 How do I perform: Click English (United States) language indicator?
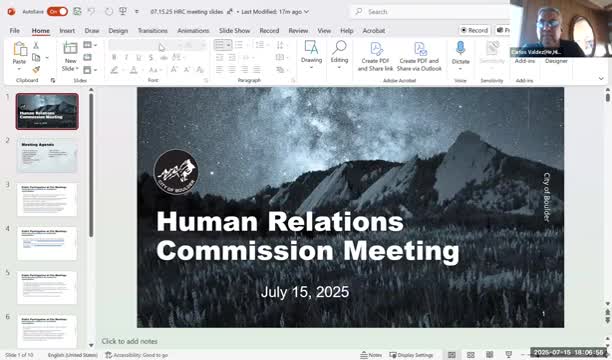pyautogui.click(x=73, y=355)
